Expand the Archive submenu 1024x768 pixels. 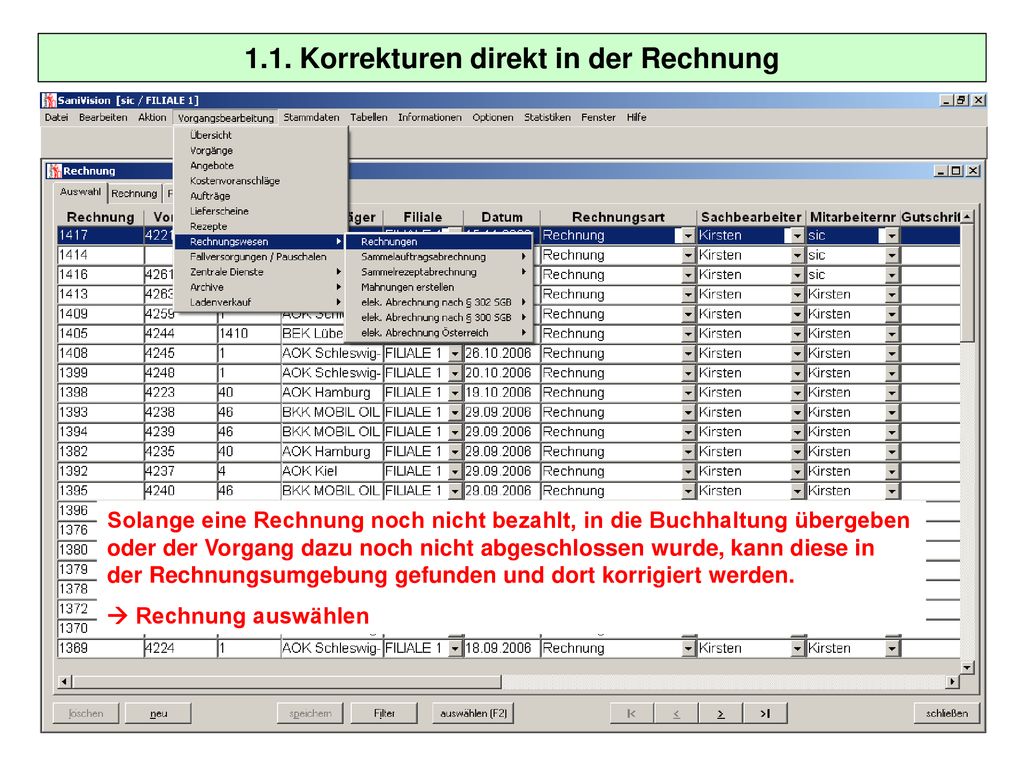261,287
